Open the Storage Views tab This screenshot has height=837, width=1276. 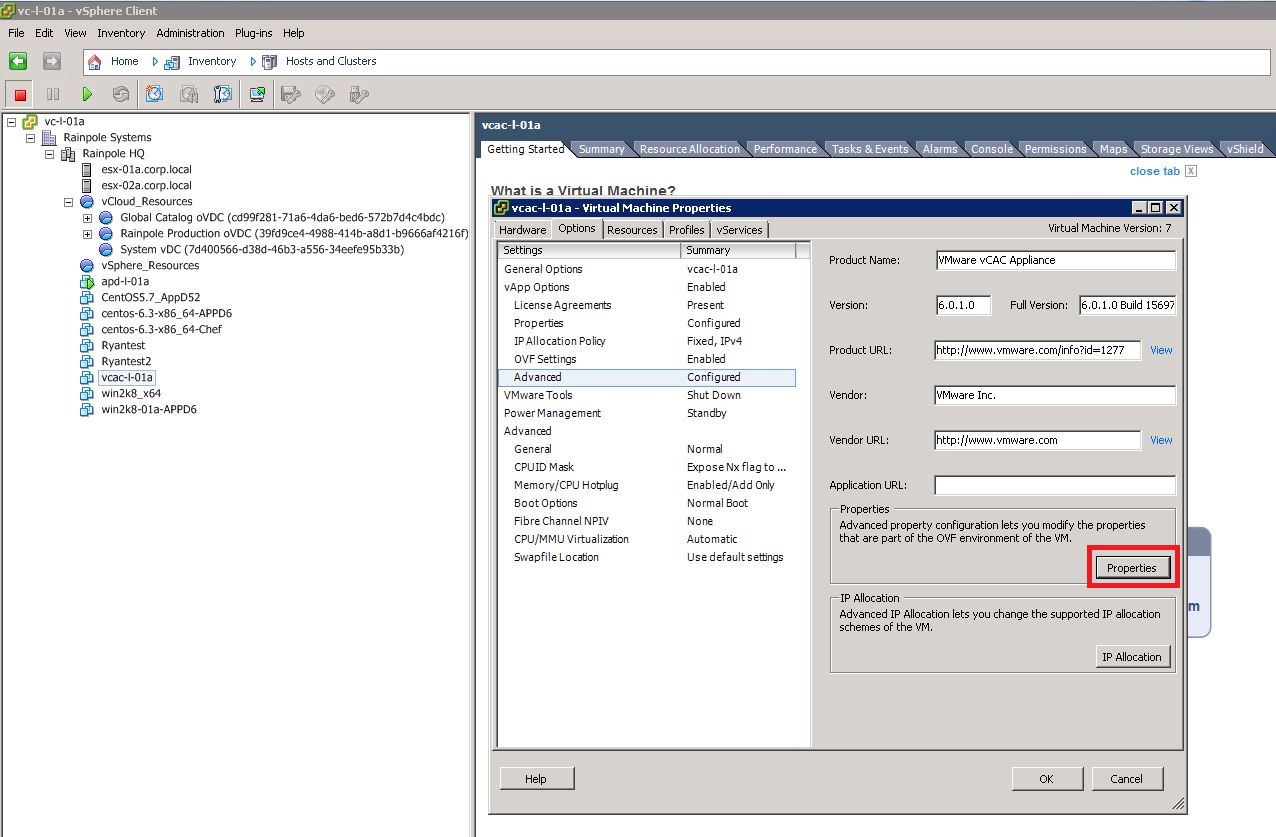[1177, 149]
